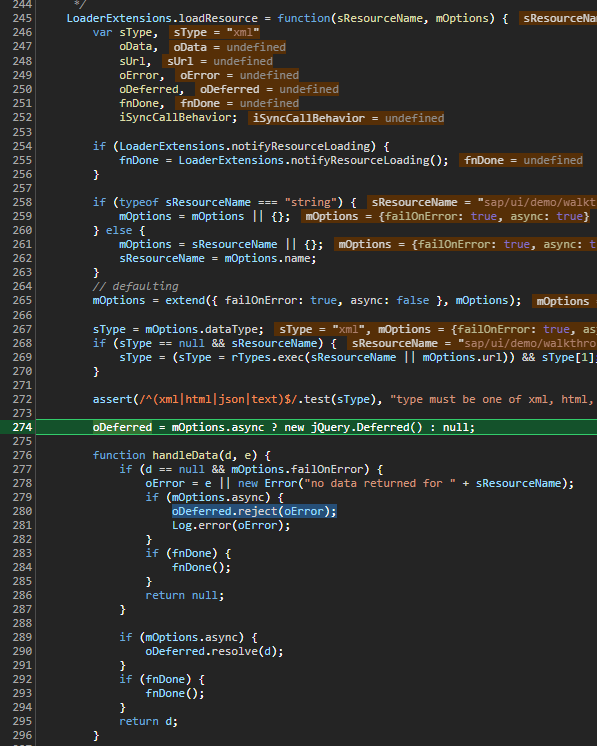Click inline value sType = "xml" on line 246
Viewport: 597px width, 746px height.
pos(216,32)
